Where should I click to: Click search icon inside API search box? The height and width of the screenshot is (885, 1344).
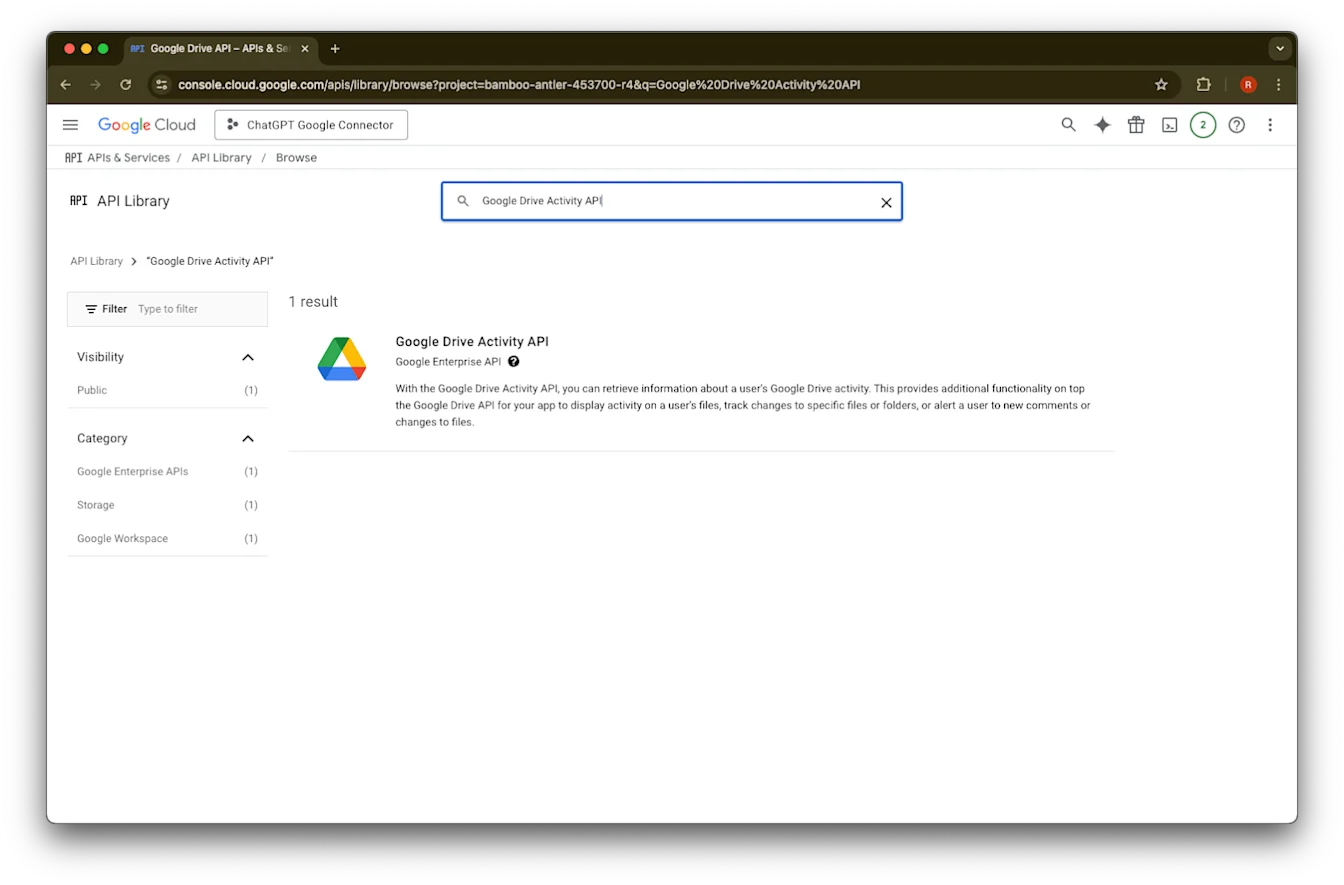pyautogui.click(x=463, y=201)
